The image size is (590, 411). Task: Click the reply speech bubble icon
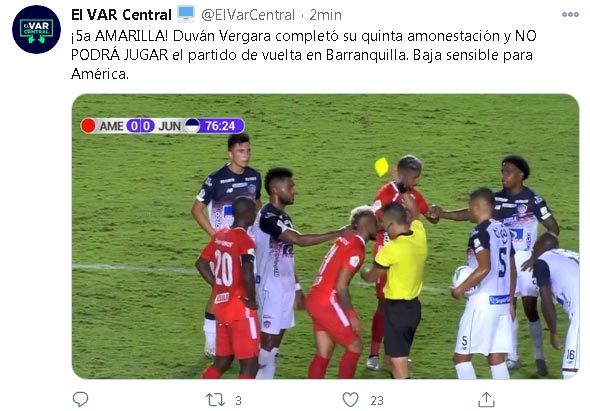(80, 399)
